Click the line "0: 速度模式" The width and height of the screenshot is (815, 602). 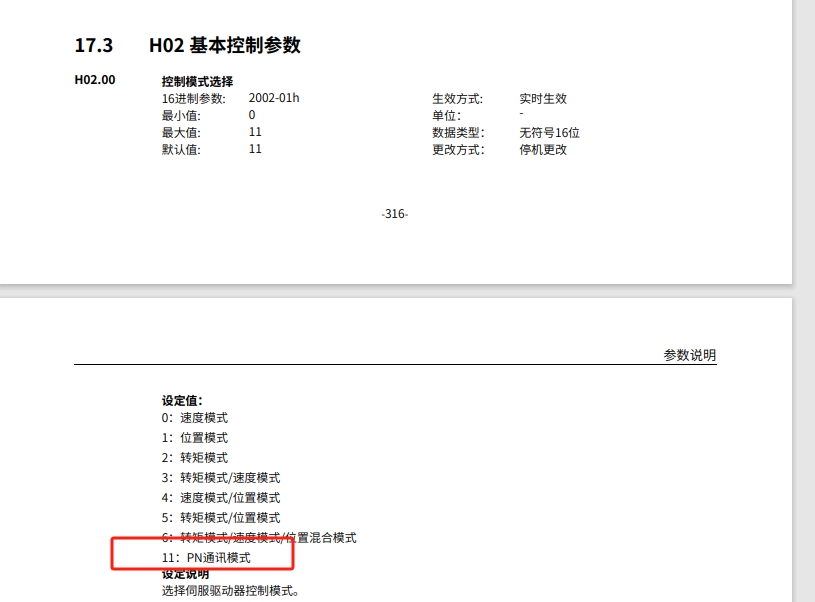[195, 418]
